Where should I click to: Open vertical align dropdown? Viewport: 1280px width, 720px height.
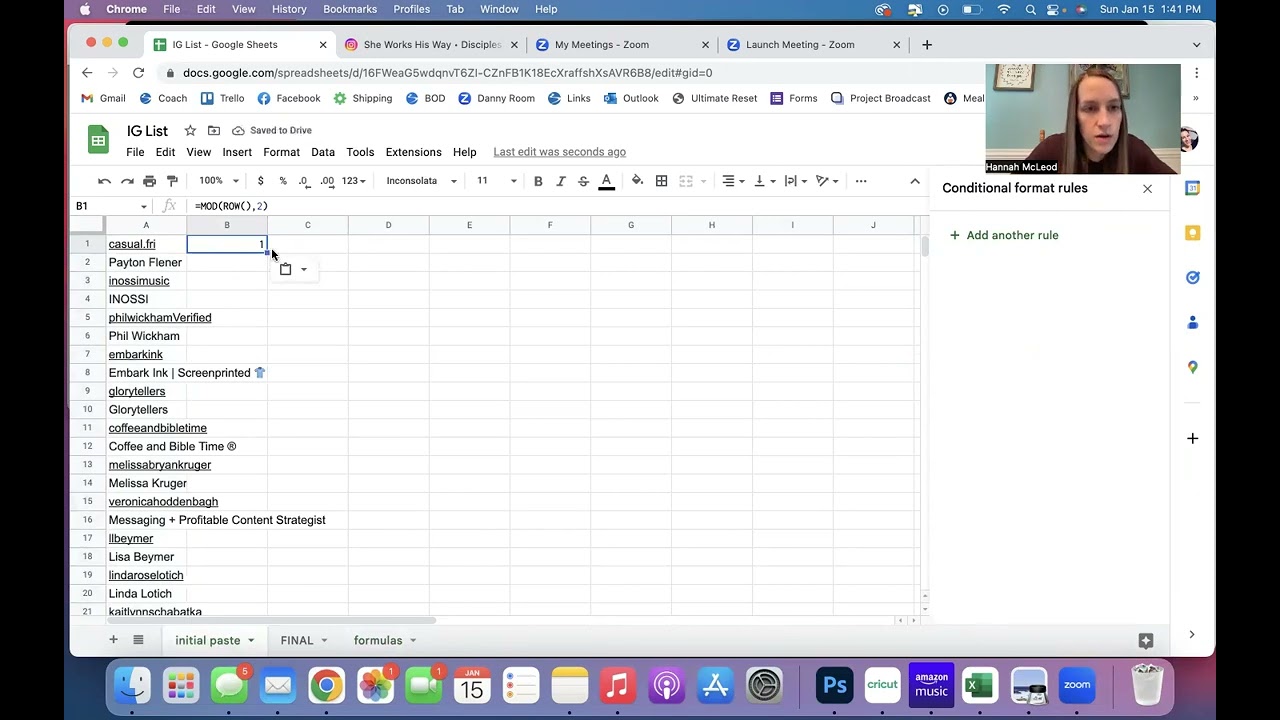764,181
